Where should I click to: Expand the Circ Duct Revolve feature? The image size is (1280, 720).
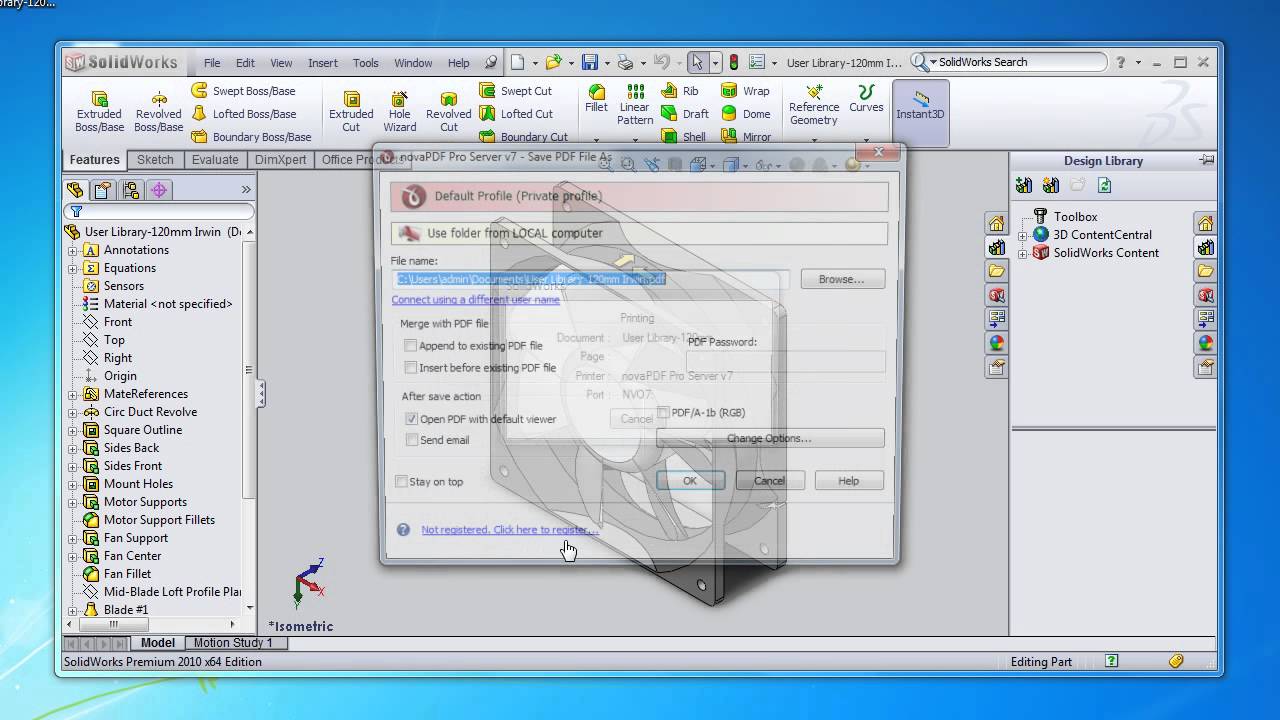[x=72, y=412]
